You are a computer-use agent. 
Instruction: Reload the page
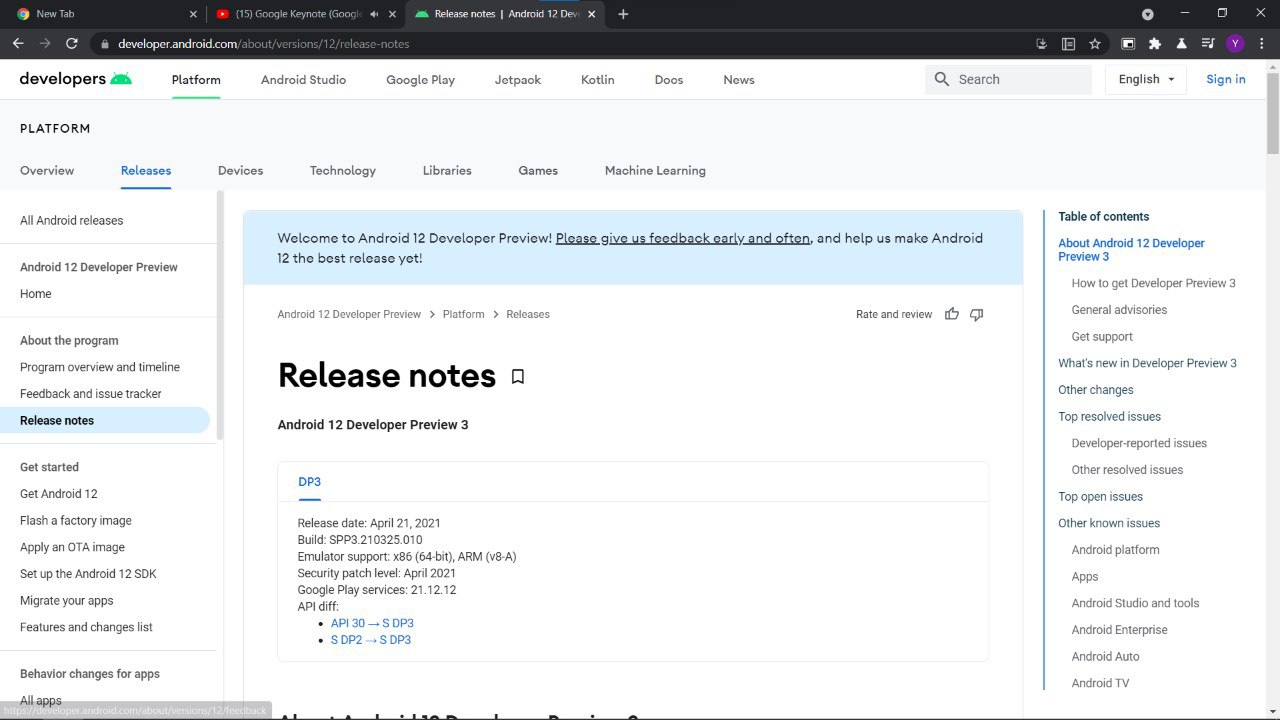click(x=72, y=44)
